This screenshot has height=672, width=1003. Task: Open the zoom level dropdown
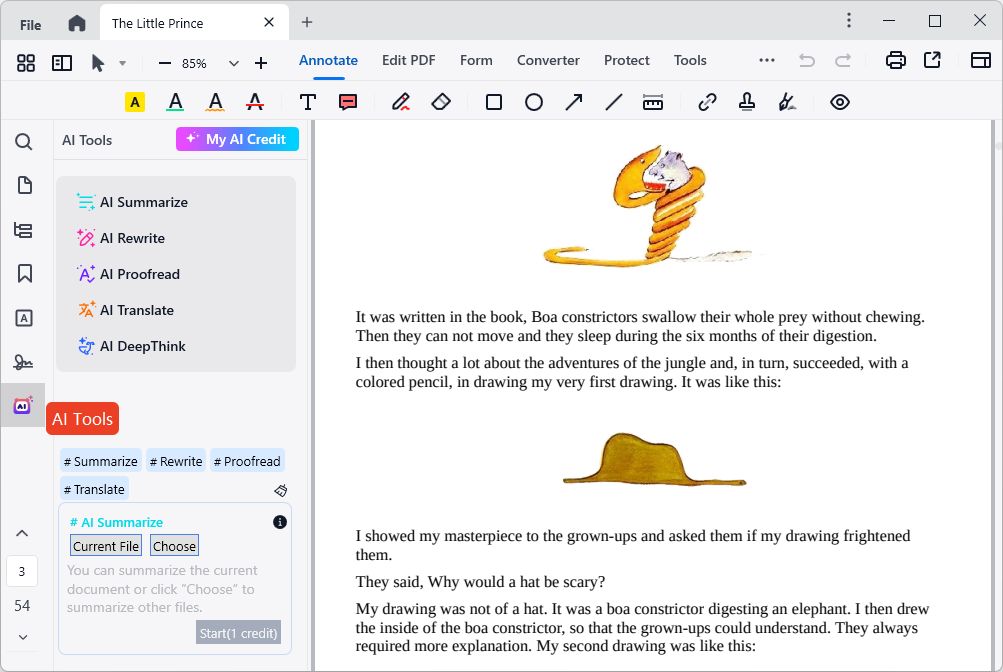[233, 61]
